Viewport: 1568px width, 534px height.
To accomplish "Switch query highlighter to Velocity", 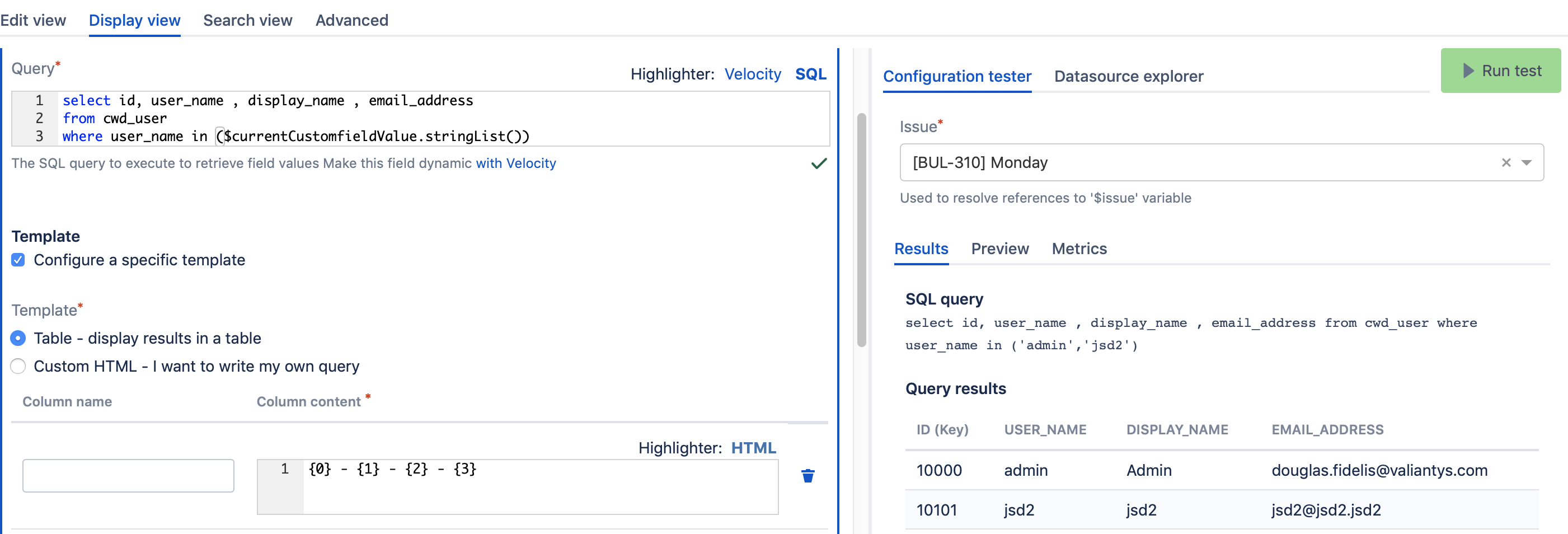I will (753, 74).
